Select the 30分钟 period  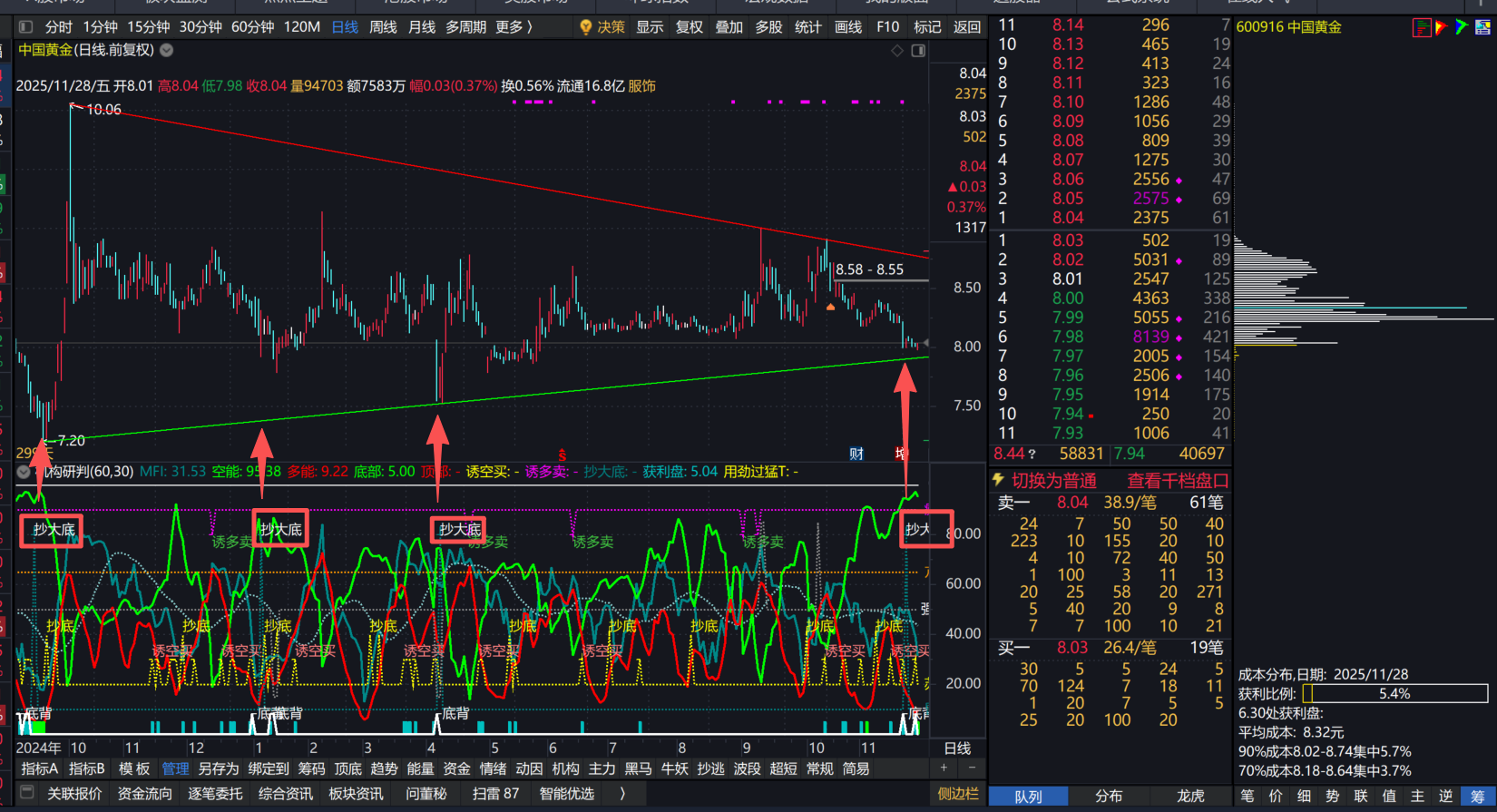pyautogui.click(x=201, y=27)
